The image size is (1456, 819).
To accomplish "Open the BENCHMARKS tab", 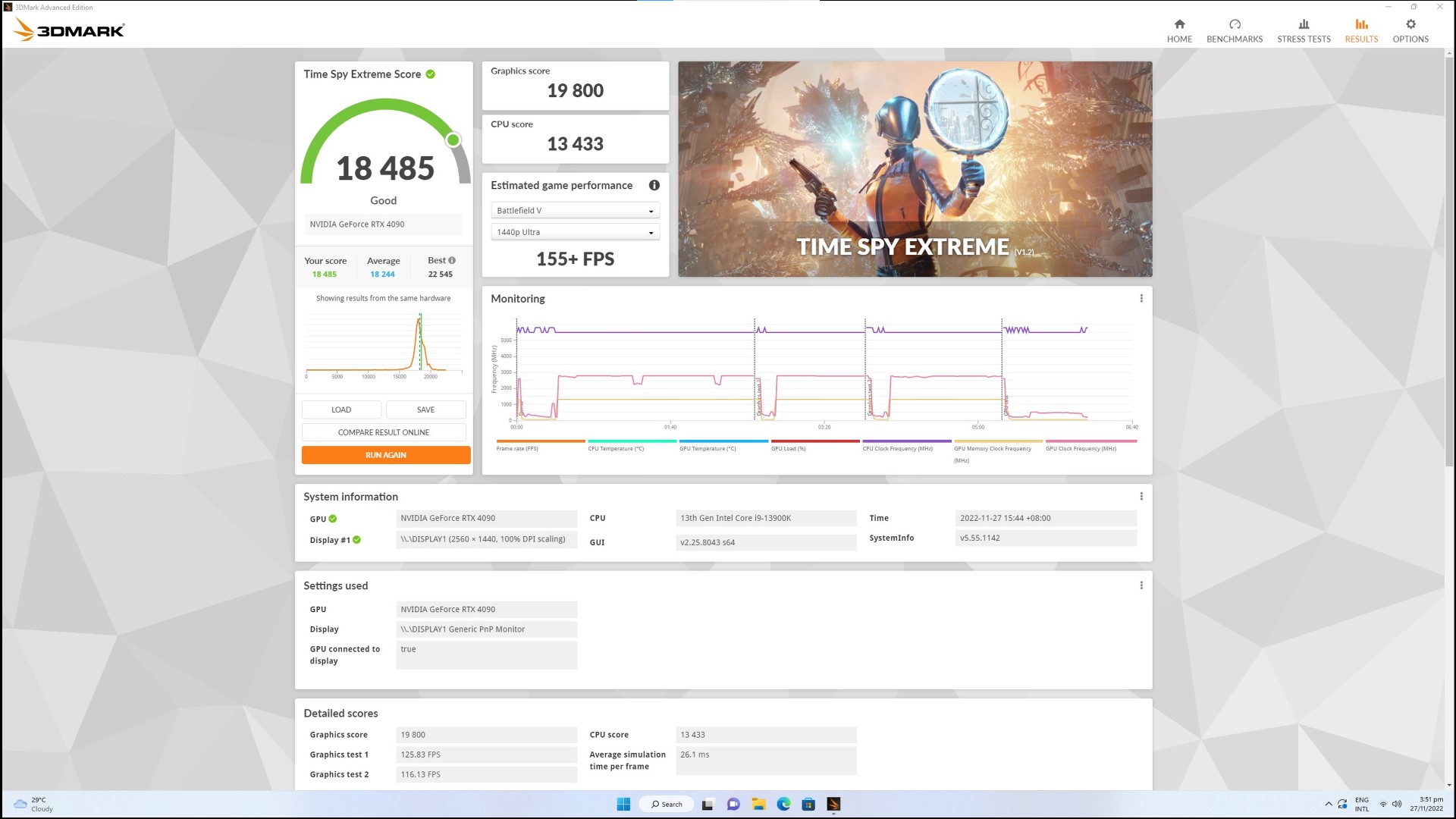I will pyautogui.click(x=1235, y=31).
